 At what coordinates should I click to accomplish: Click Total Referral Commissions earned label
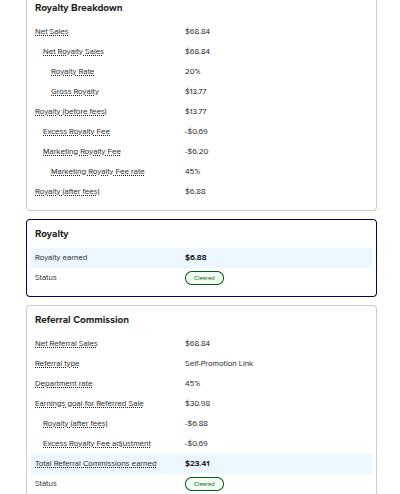pos(96,464)
